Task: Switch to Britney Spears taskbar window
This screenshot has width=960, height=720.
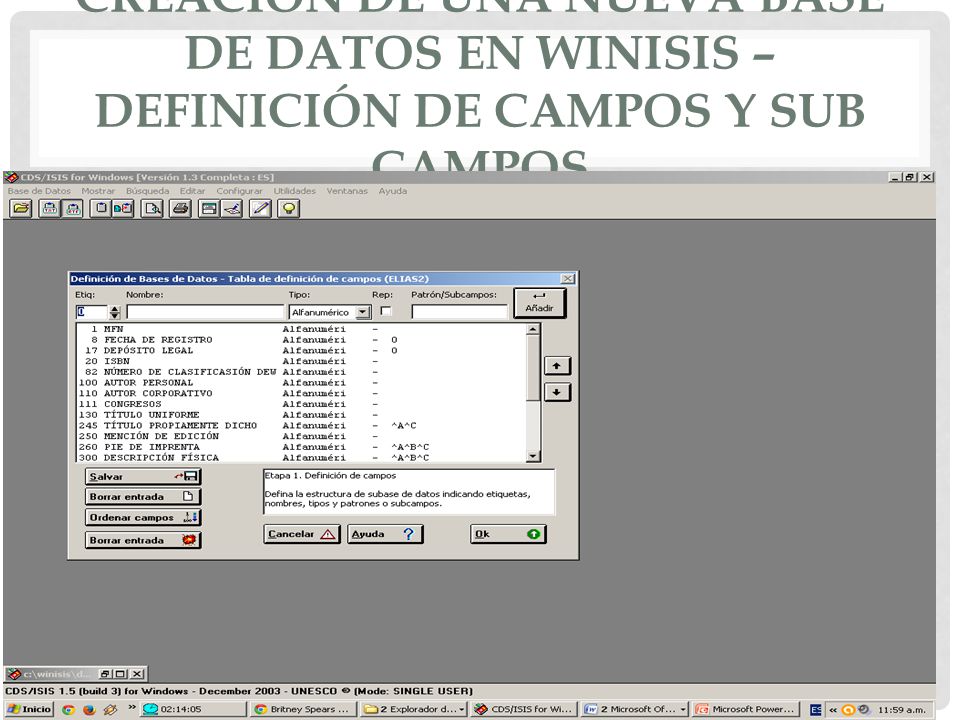Action: tap(303, 709)
